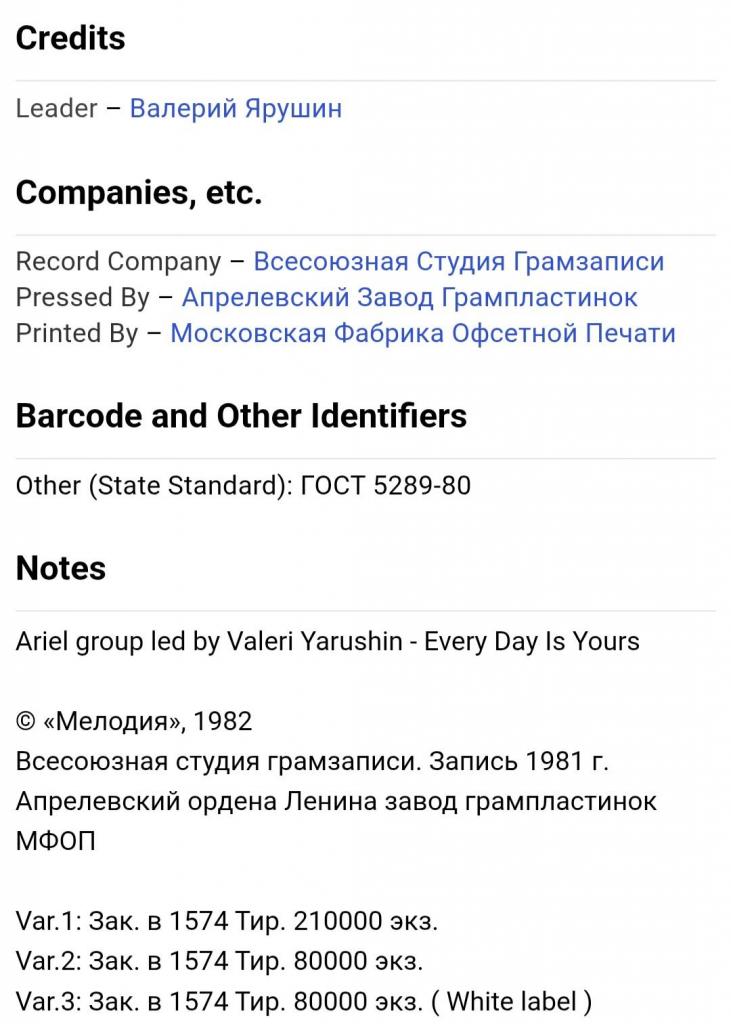This screenshot has height=1024, width=731.
Task: Open the Московская Фабрика Офсетной Печати link
Action: 422,333
